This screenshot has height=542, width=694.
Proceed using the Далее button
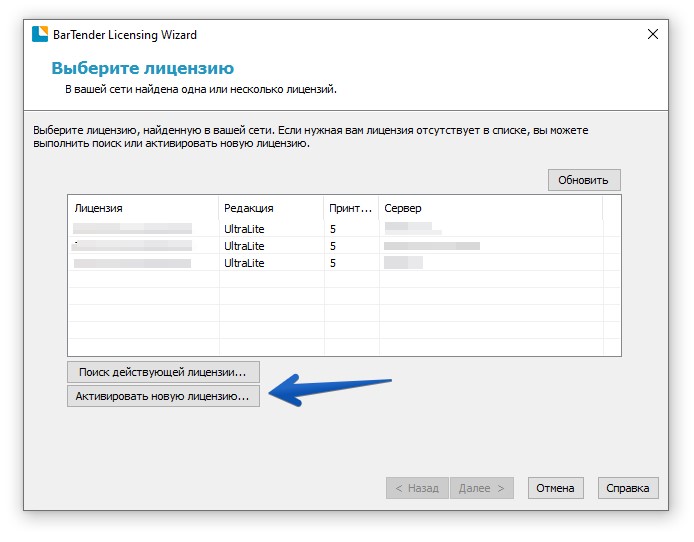482,488
